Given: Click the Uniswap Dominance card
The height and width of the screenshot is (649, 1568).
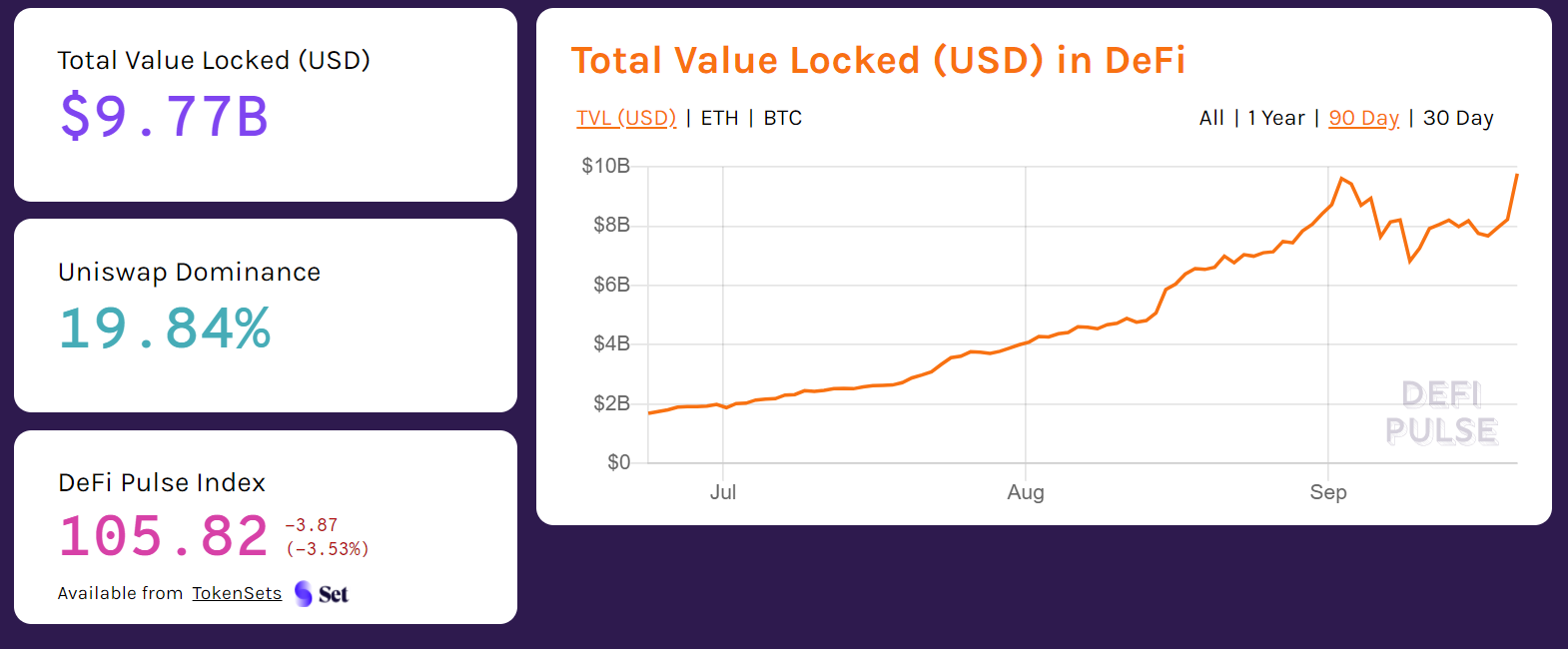Looking at the screenshot, I should 265,316.
